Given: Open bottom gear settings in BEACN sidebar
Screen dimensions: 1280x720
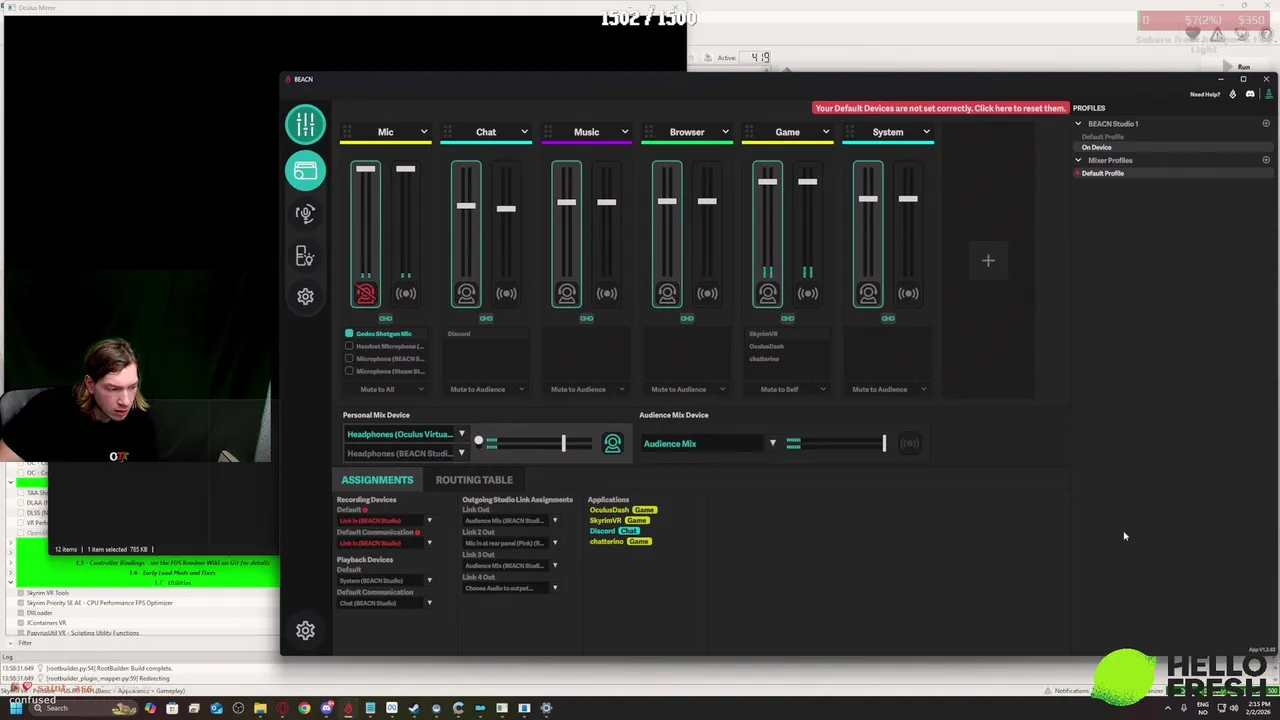Looking at the screenshot, I should coord(305,630).
